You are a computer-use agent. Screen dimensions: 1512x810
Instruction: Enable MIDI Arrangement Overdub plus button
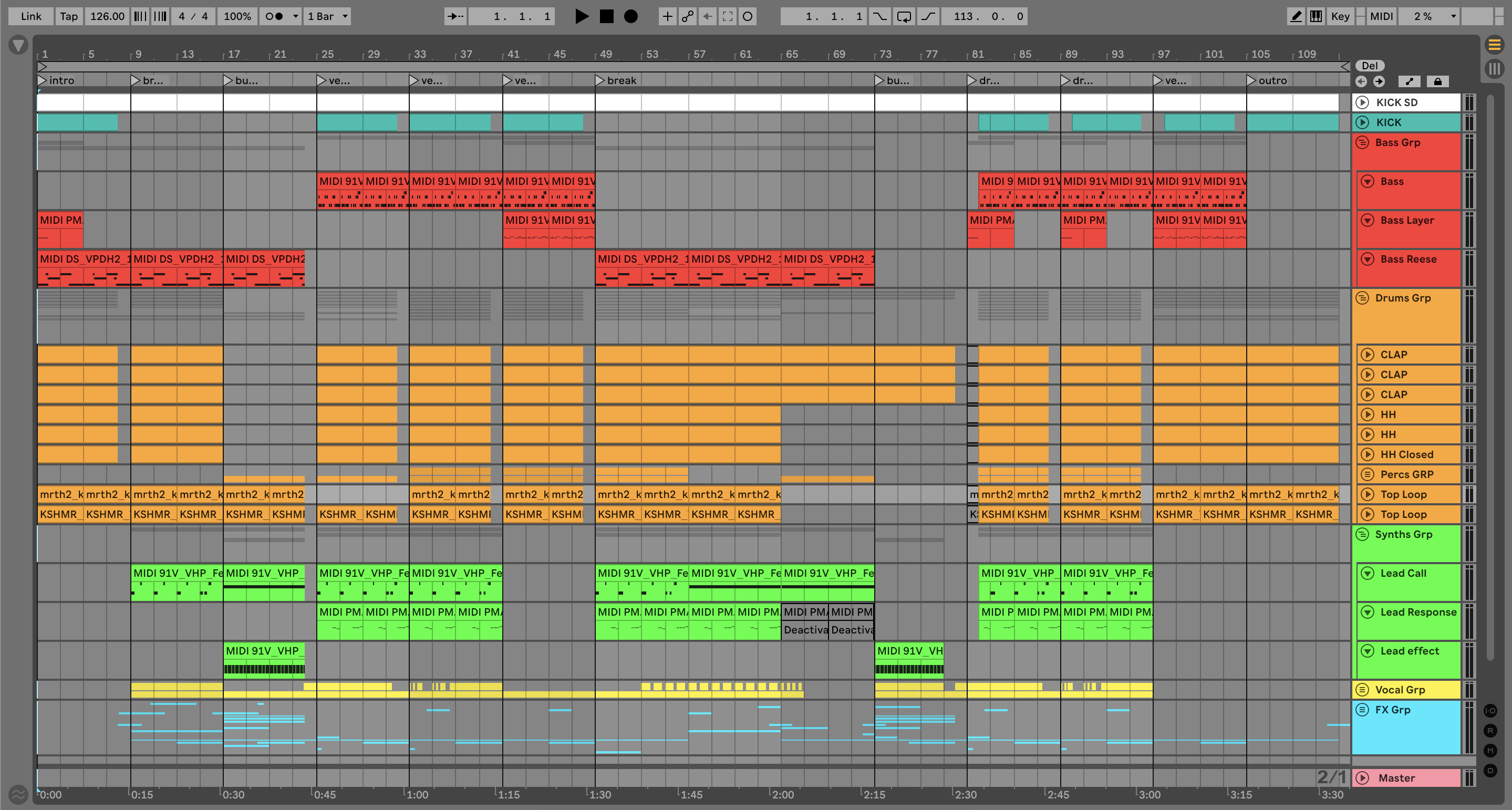point(667,16)
